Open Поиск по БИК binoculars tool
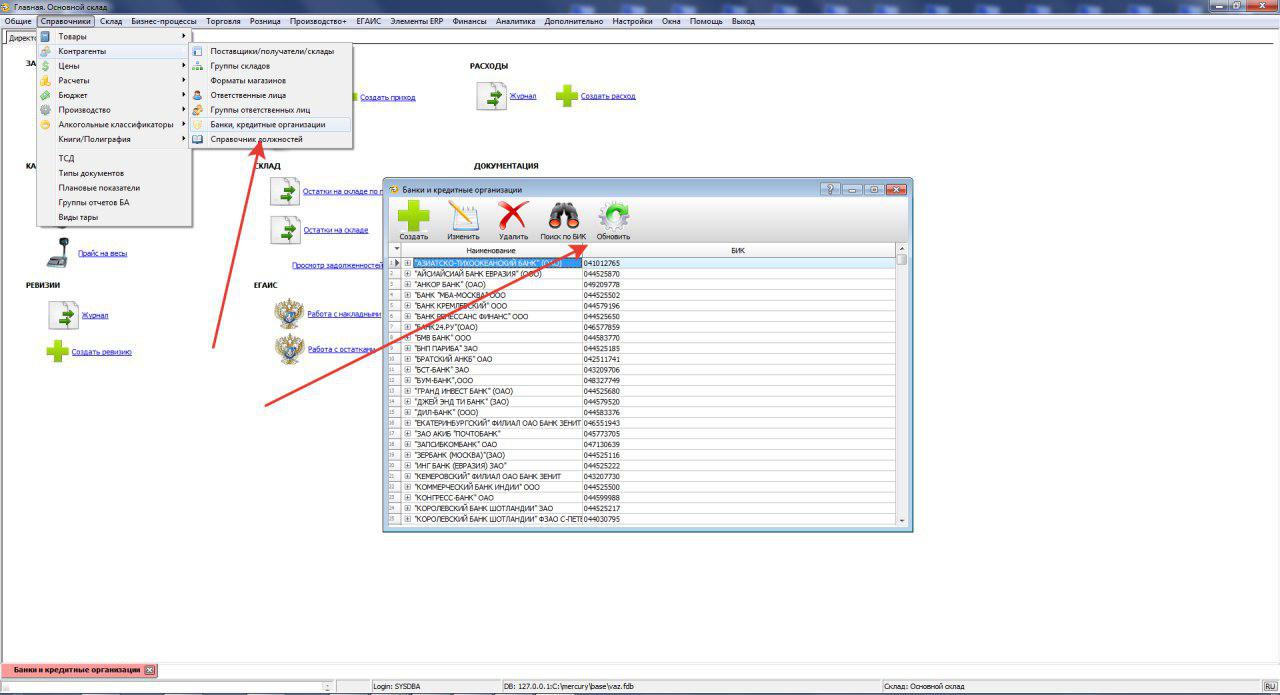This screenshot has width=1280, height=695. pyautogui.click(x=564, y=217)
